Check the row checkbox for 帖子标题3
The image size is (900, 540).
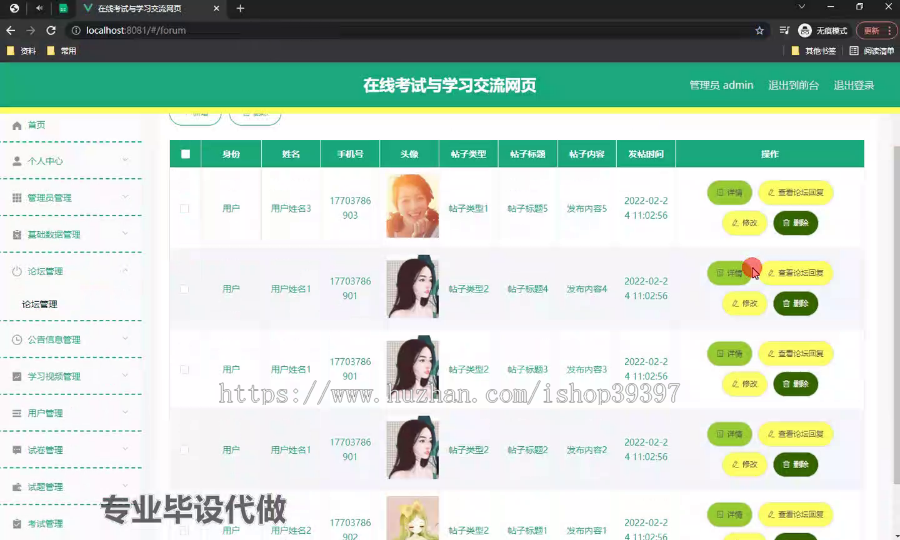coord(184,370)
